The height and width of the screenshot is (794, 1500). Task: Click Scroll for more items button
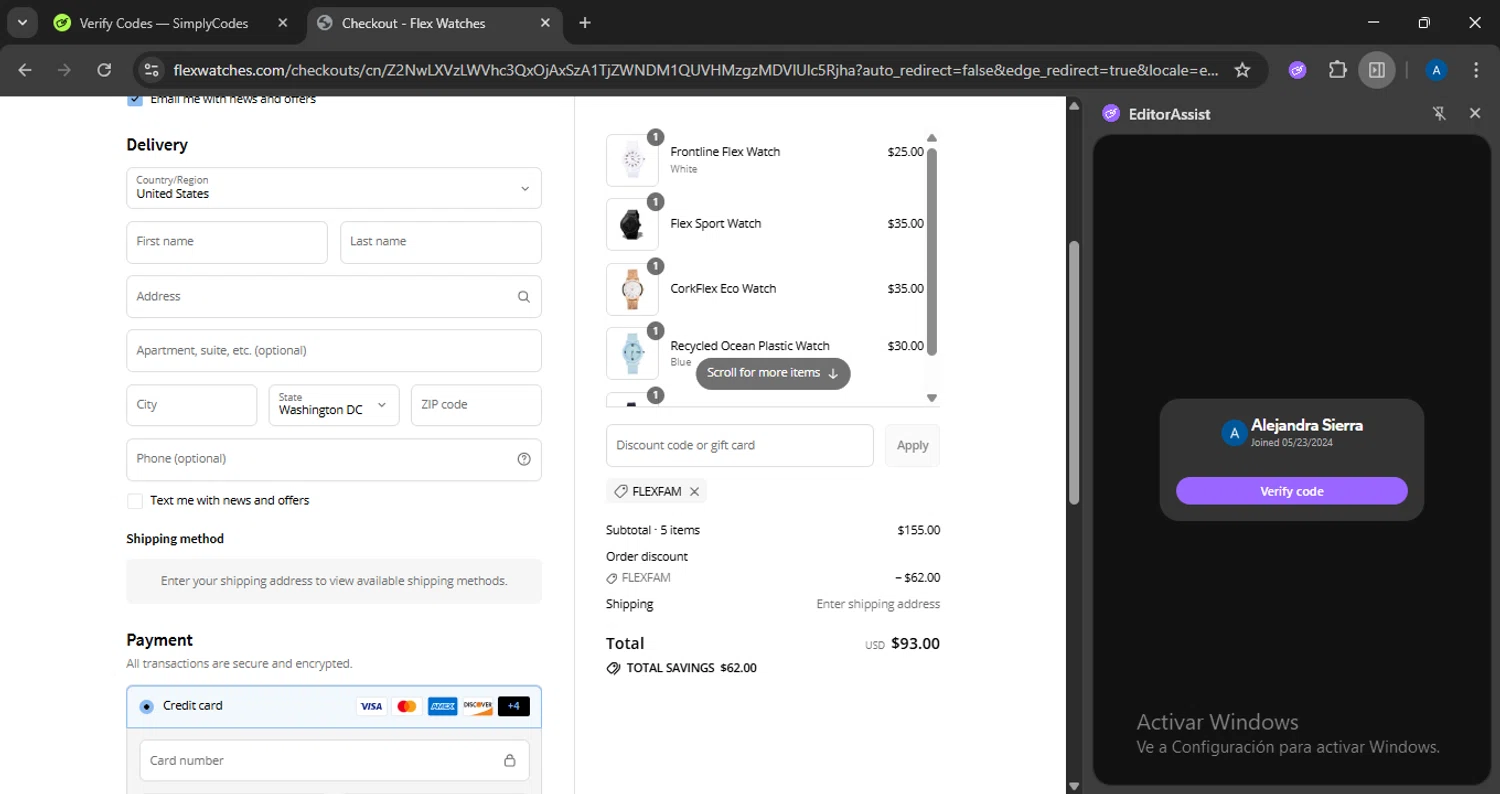click(773, 373)
